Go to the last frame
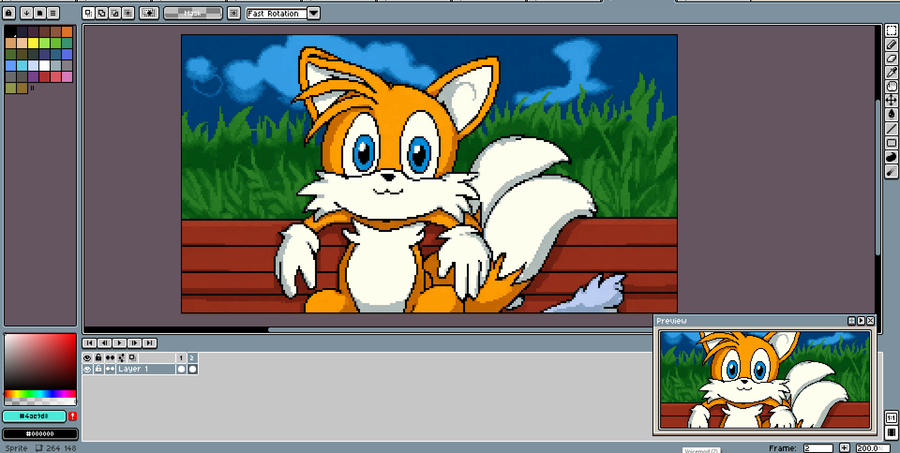 (149, 343)
